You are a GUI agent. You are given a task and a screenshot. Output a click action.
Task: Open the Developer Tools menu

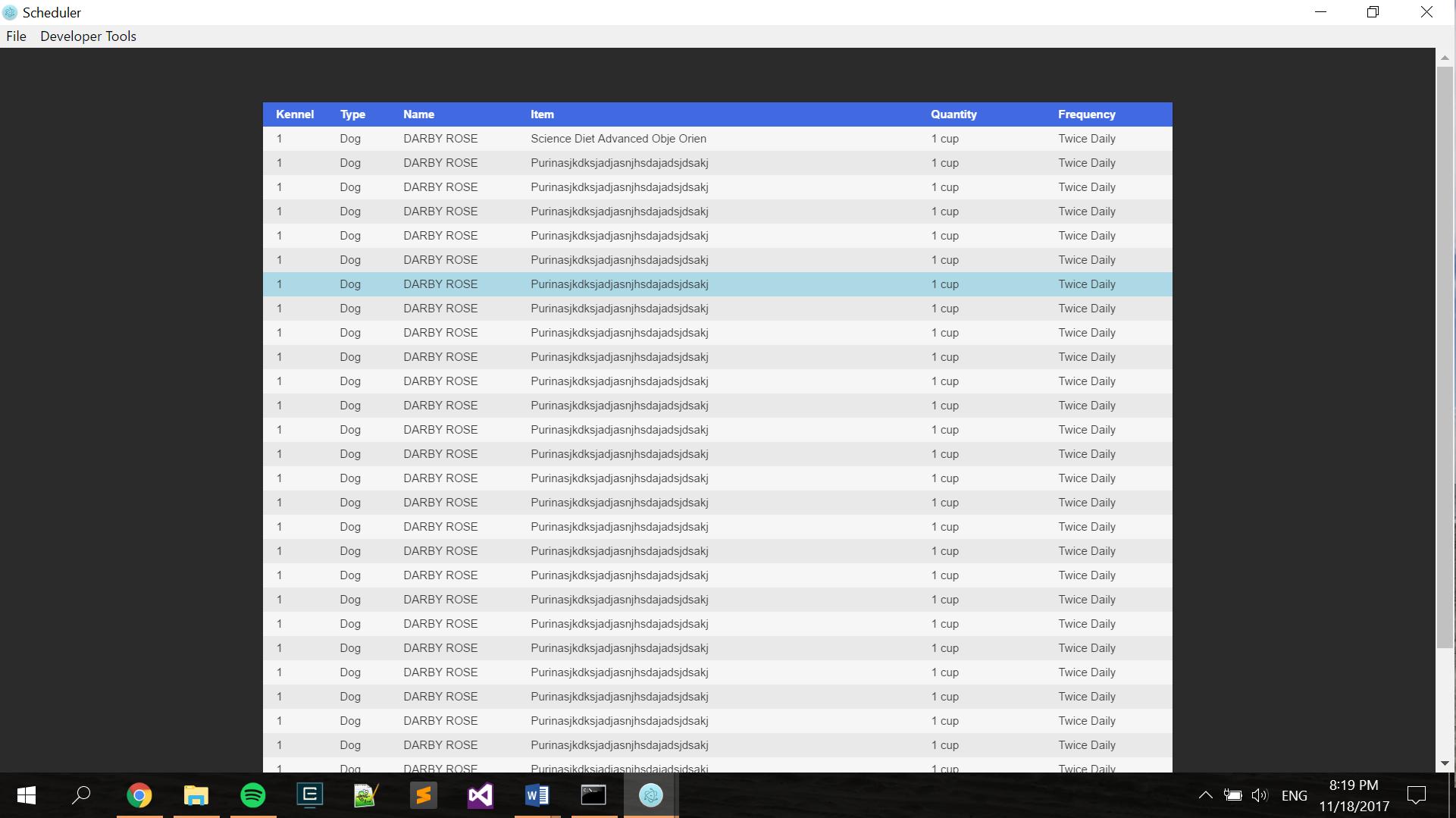pyautogui.click(x=88, y=36)
